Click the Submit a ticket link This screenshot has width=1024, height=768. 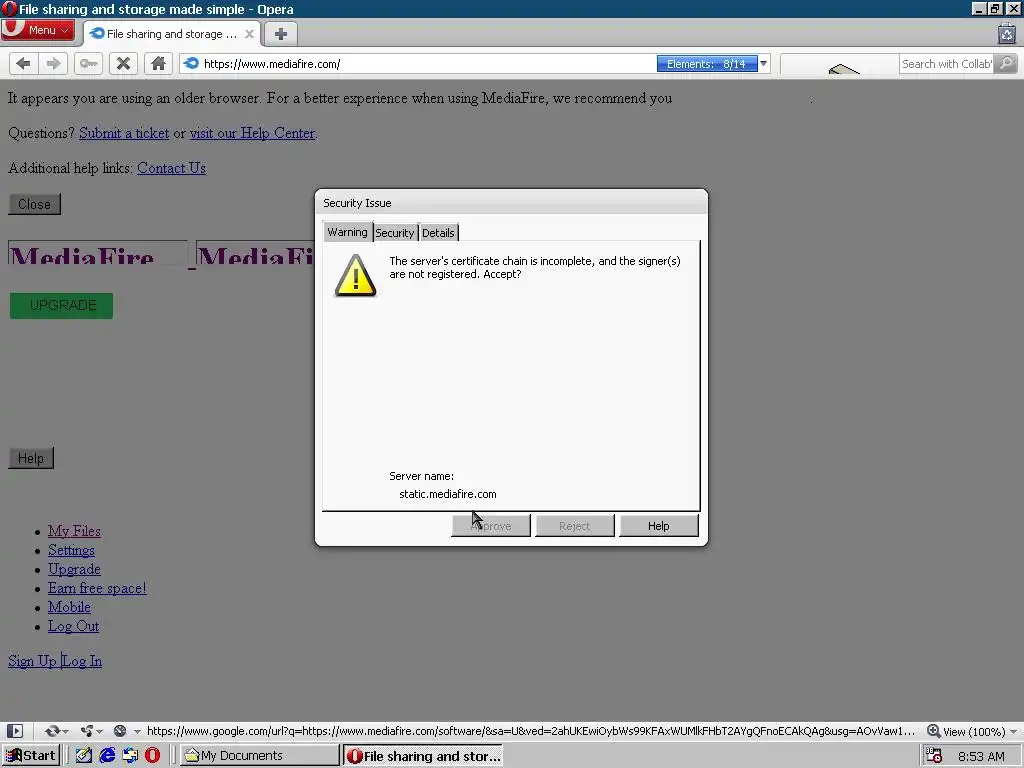click(124, 133)
